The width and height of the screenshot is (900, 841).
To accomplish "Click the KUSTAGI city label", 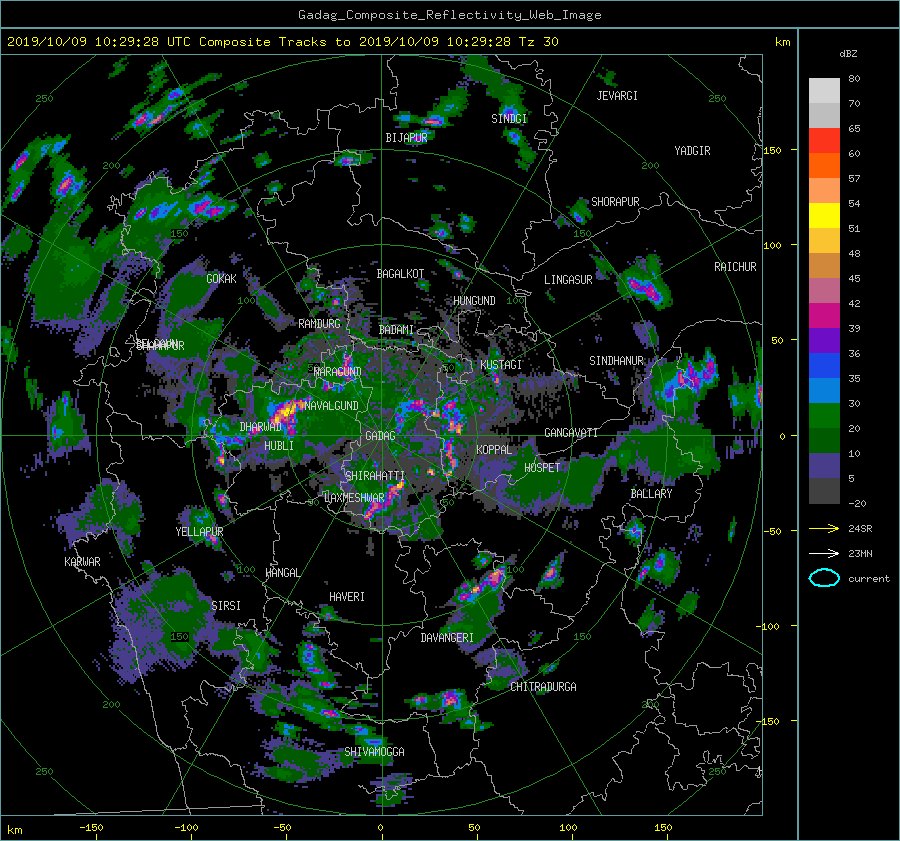I will (501, 365).
